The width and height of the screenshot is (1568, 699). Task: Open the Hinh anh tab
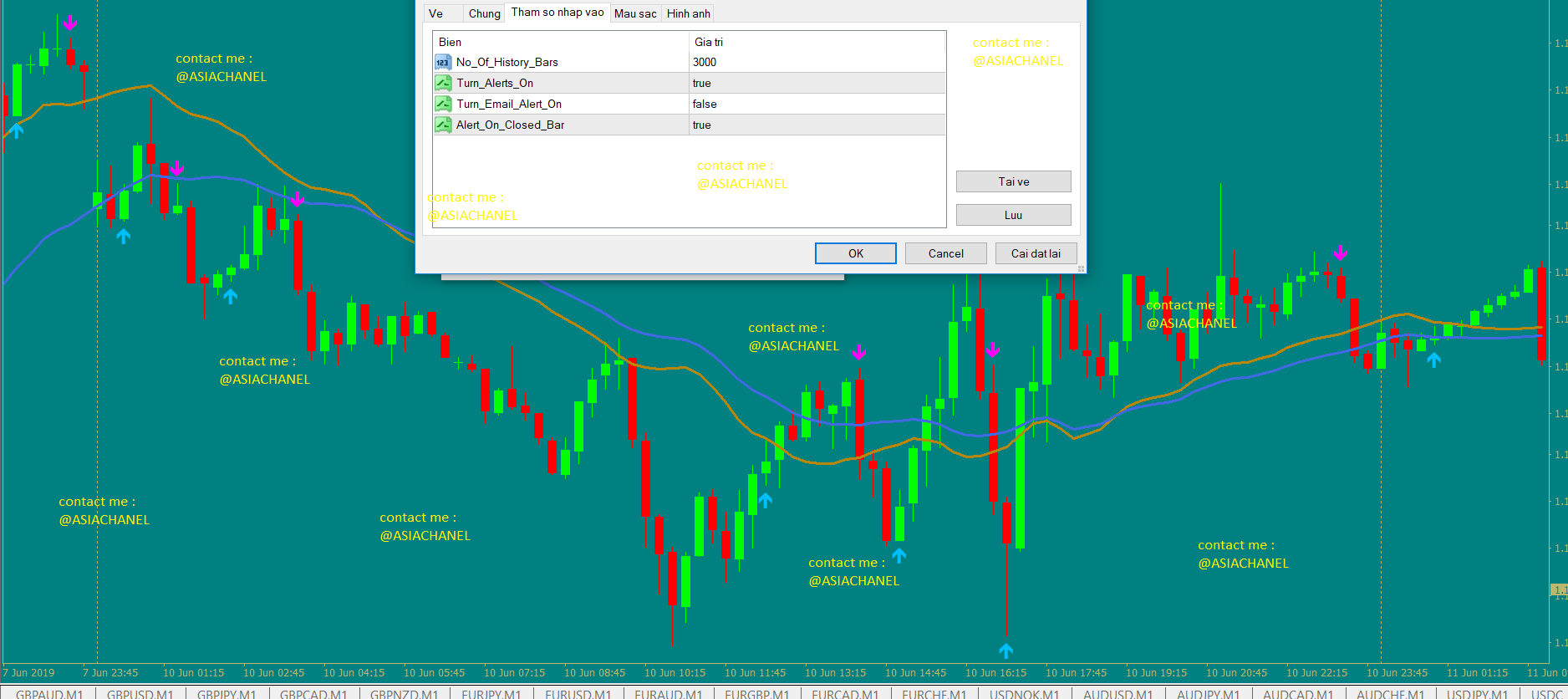(688, 13)
